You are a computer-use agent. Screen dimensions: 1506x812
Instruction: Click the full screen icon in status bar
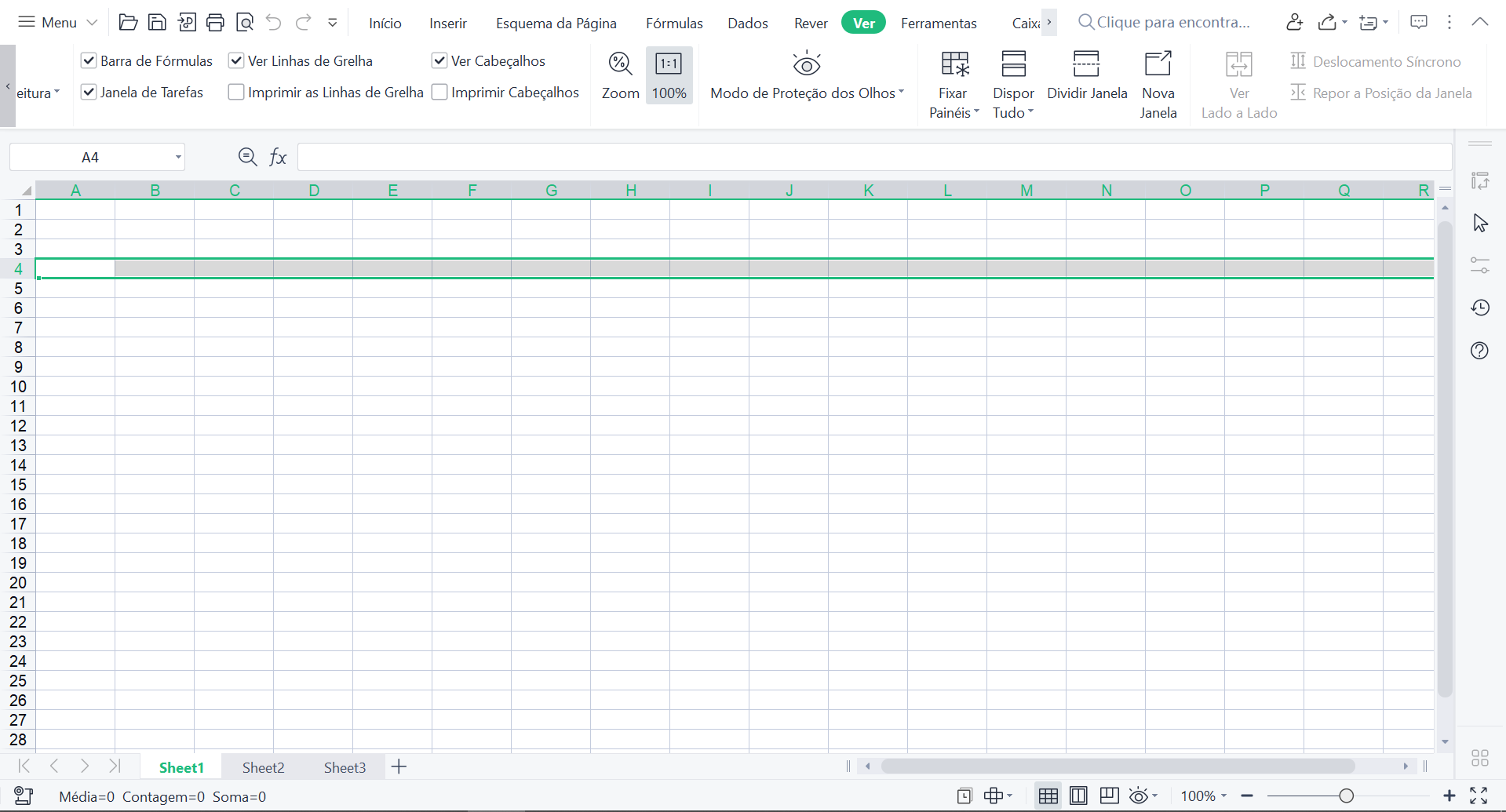[x=1479, y=796]
